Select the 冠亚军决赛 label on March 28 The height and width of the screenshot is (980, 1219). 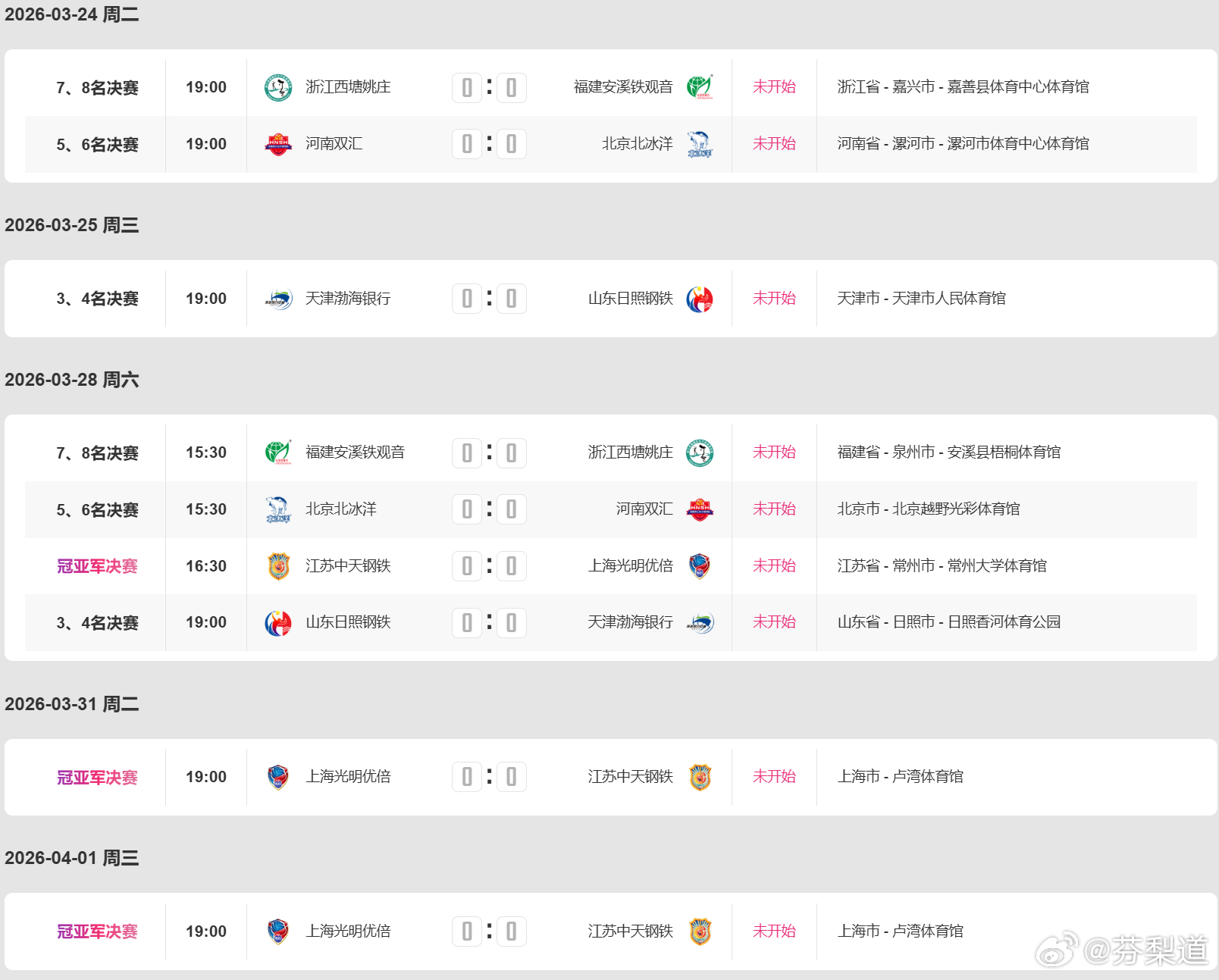tap(96, 565)
